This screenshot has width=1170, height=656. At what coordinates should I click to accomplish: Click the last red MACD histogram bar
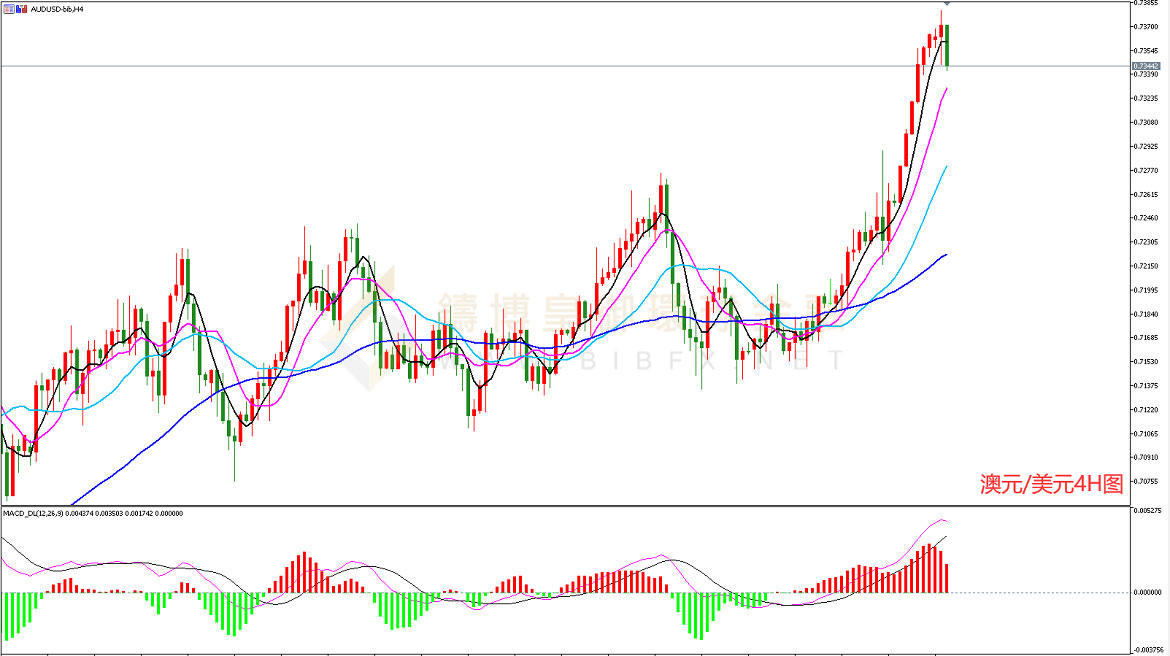pyautogui.click(x=947, y=578)
